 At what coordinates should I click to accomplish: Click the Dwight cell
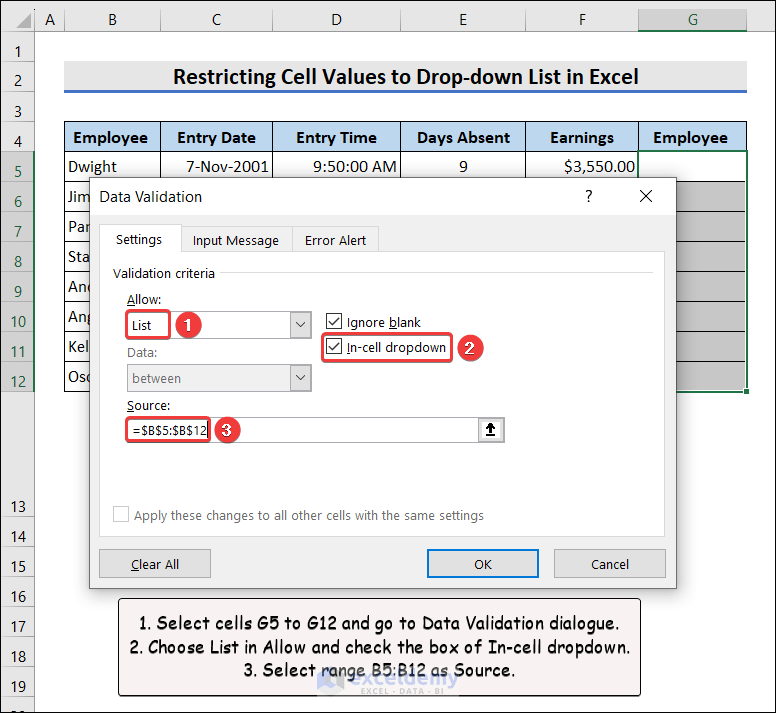pyautogui.click(x=112, y=166)
